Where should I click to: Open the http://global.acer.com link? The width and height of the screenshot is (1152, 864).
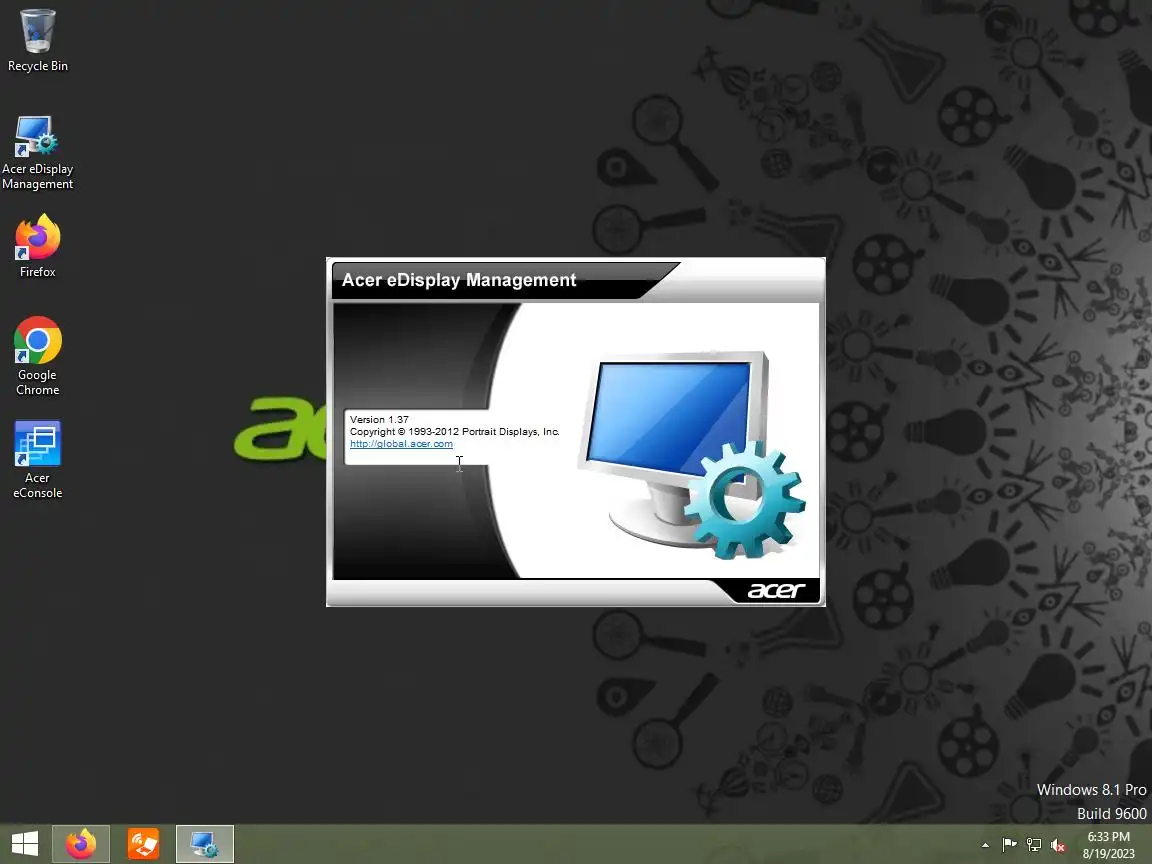click(x=401, y=444)
